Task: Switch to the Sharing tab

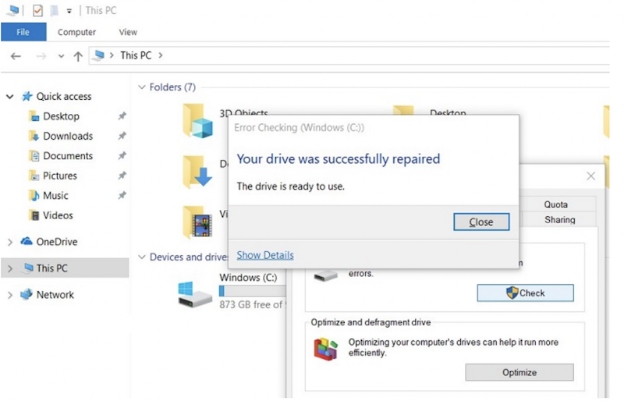Action: [559, 220]
